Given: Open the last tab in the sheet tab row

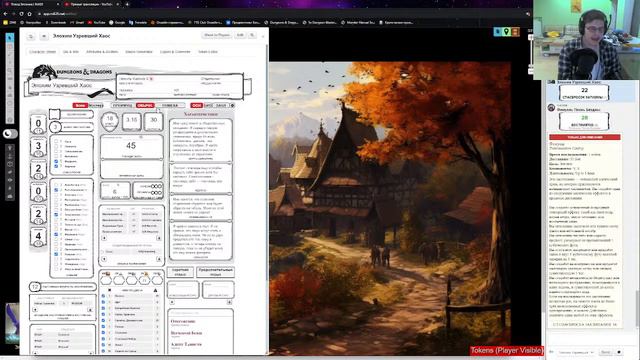Looking at the screenshot, I should tap(208, 52).
